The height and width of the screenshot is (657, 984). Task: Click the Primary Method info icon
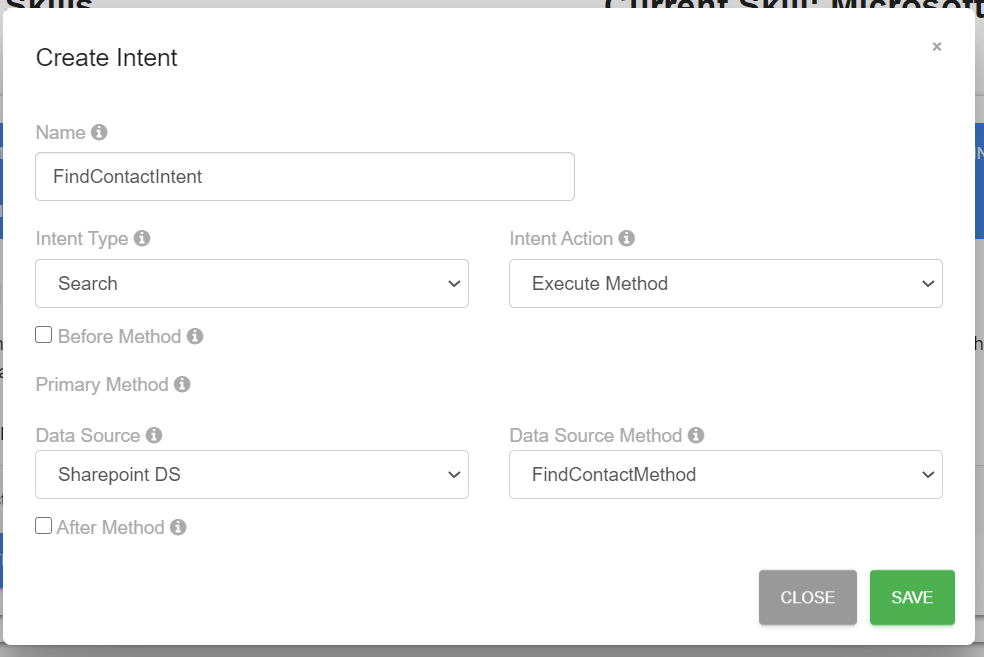point(182,384)
